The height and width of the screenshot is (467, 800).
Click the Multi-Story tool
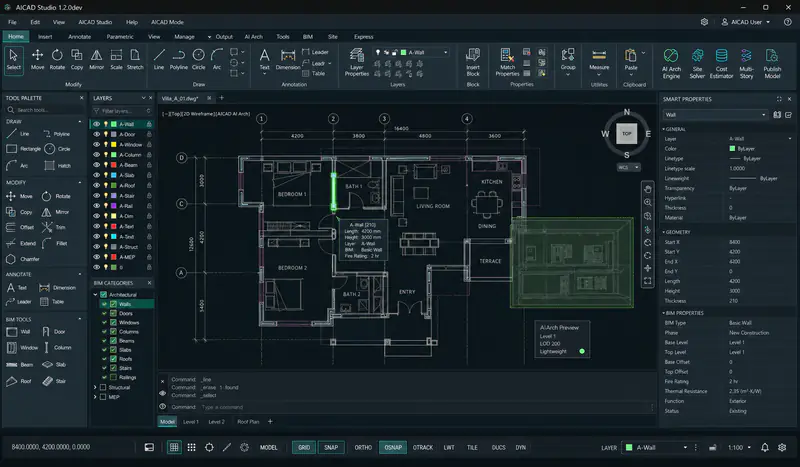coord(746,64)
